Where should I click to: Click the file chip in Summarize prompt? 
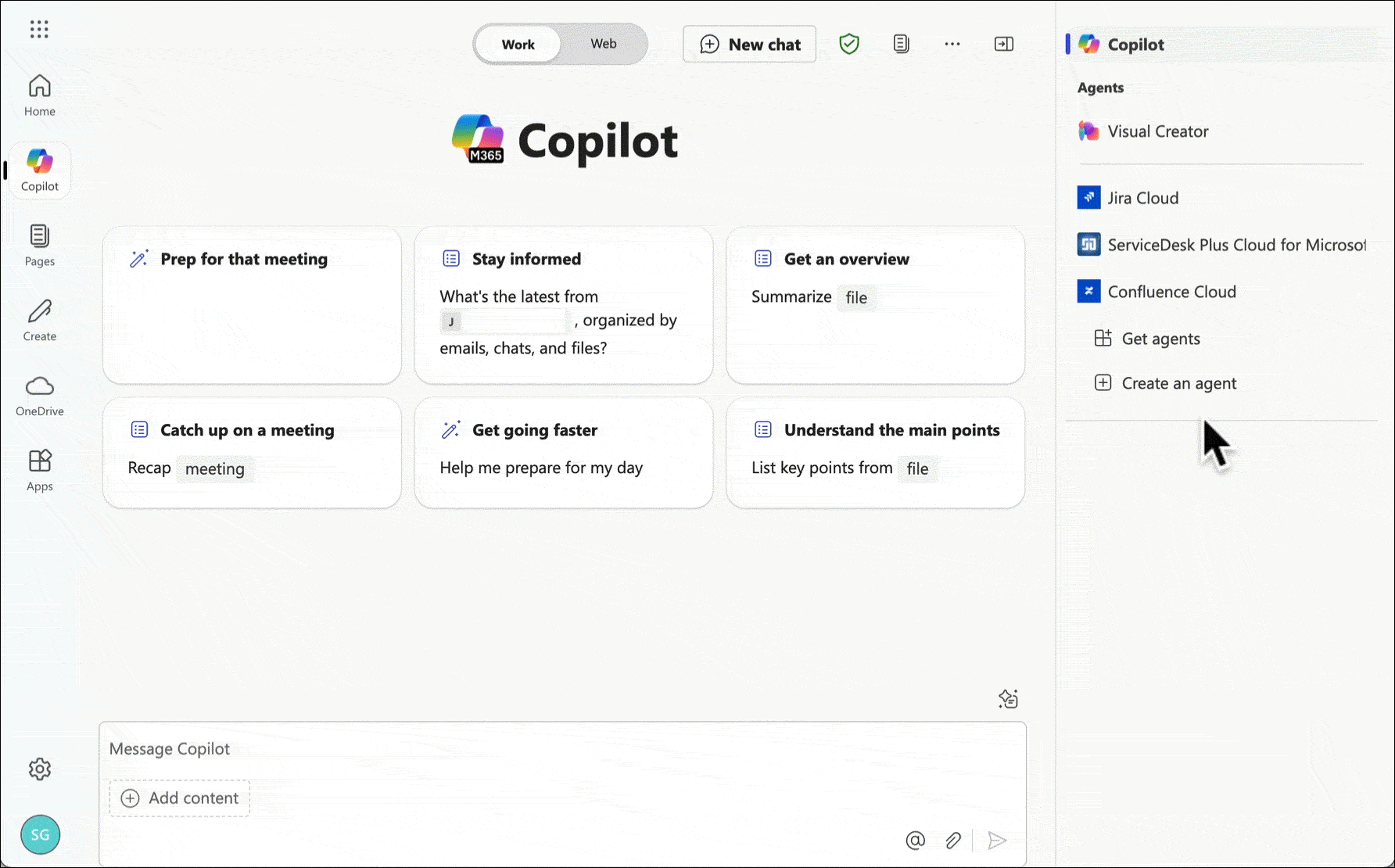point(856,298)
